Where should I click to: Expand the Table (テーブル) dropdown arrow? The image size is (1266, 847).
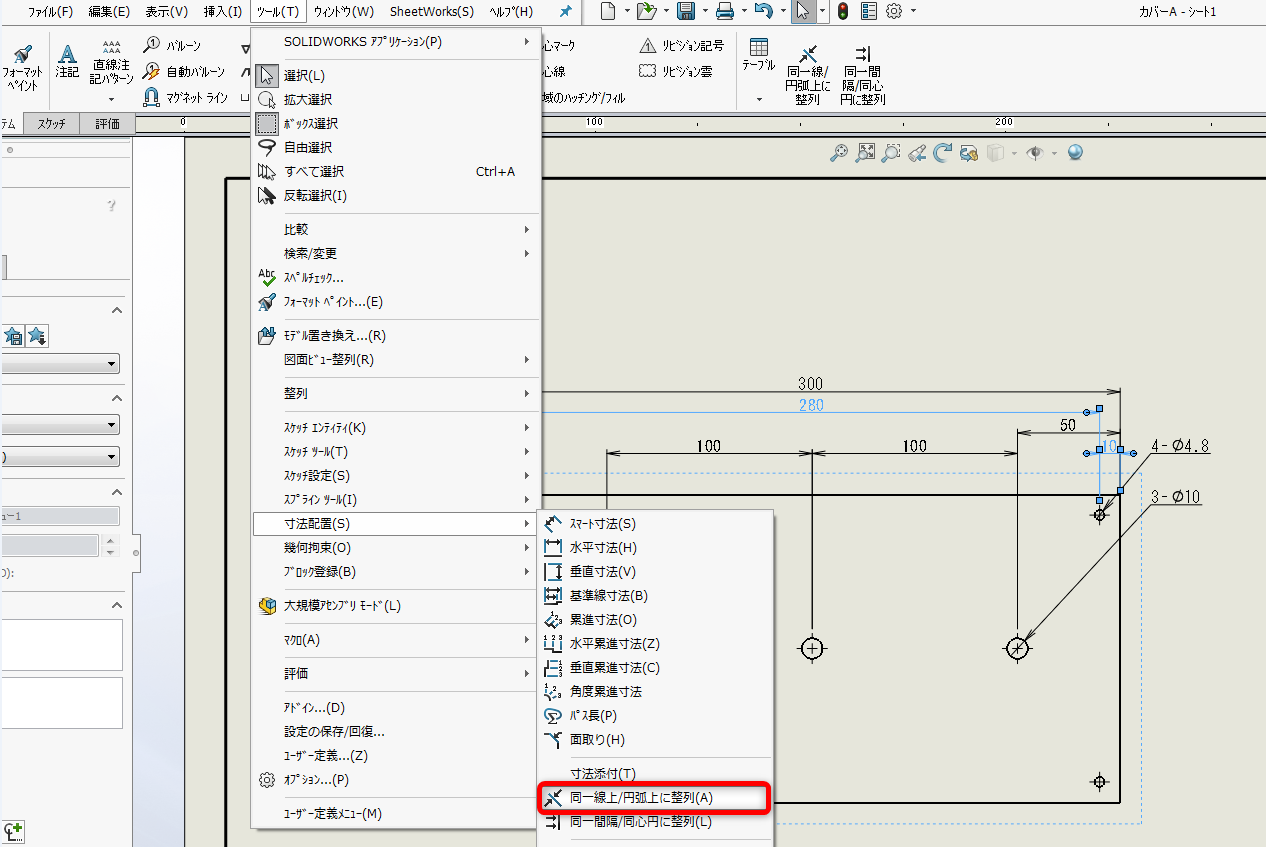(759, 99)
